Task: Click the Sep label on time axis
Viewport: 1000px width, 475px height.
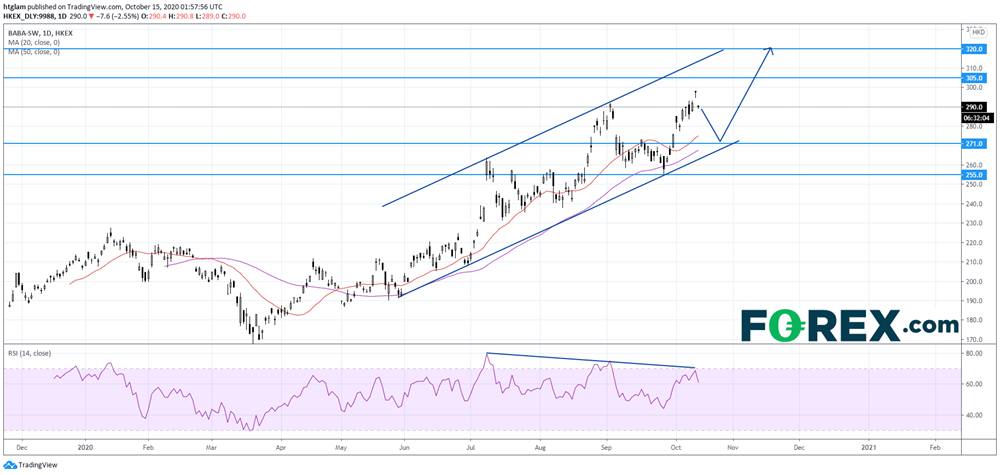Action: [608, 451]
